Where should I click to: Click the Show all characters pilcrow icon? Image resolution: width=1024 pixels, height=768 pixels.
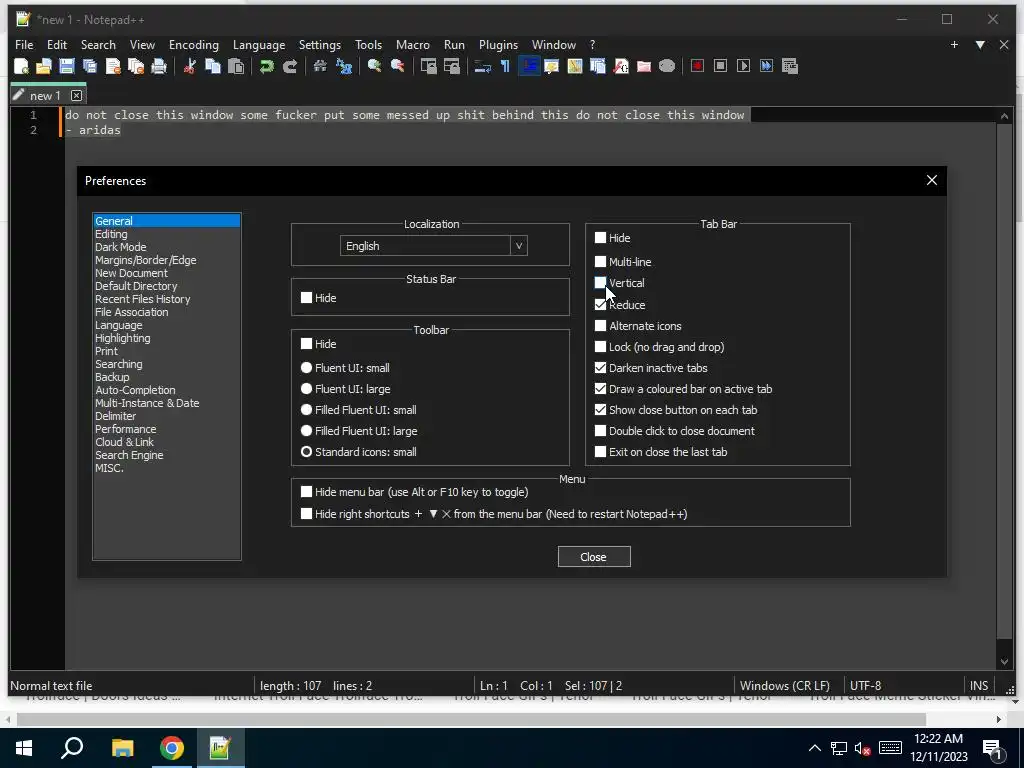tap(505, 66)
